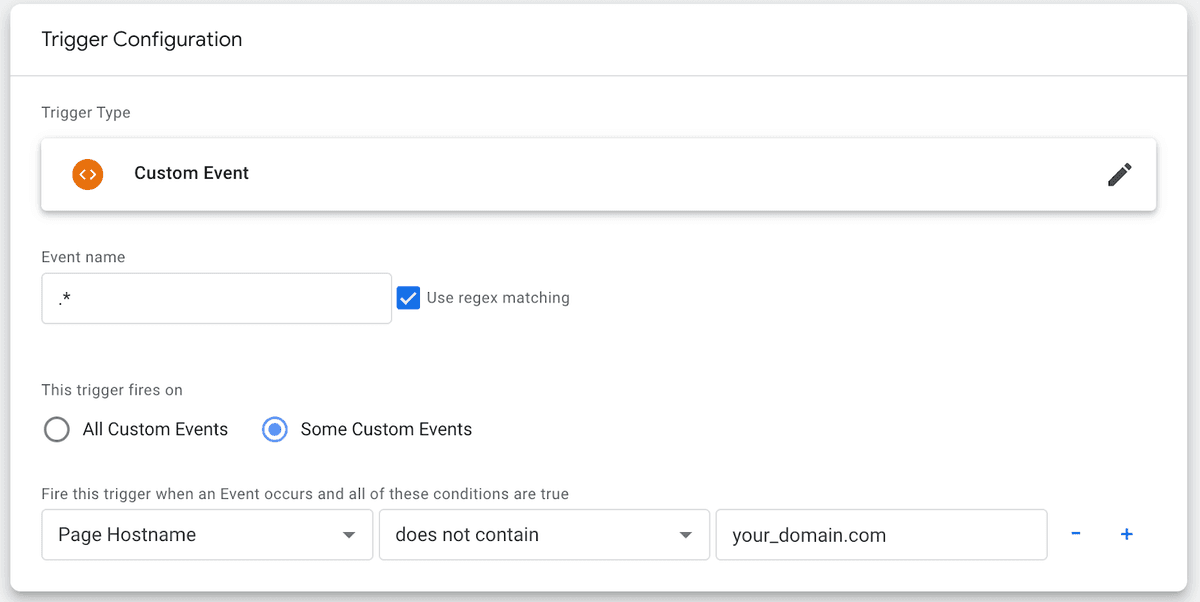Image resolution: width=1200 pixels, height=602 pixels.
Task: Remove the condition with the blue minus icon
Action: 1076,534
